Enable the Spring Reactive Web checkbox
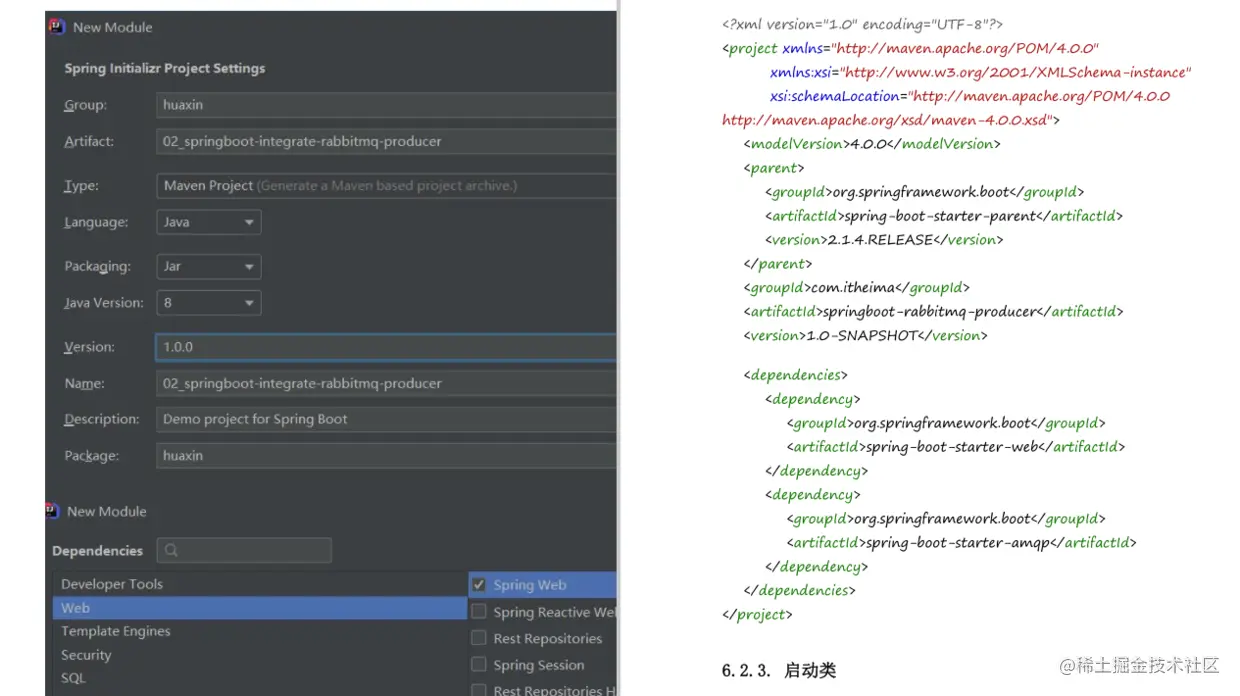 tap(479, 612)
